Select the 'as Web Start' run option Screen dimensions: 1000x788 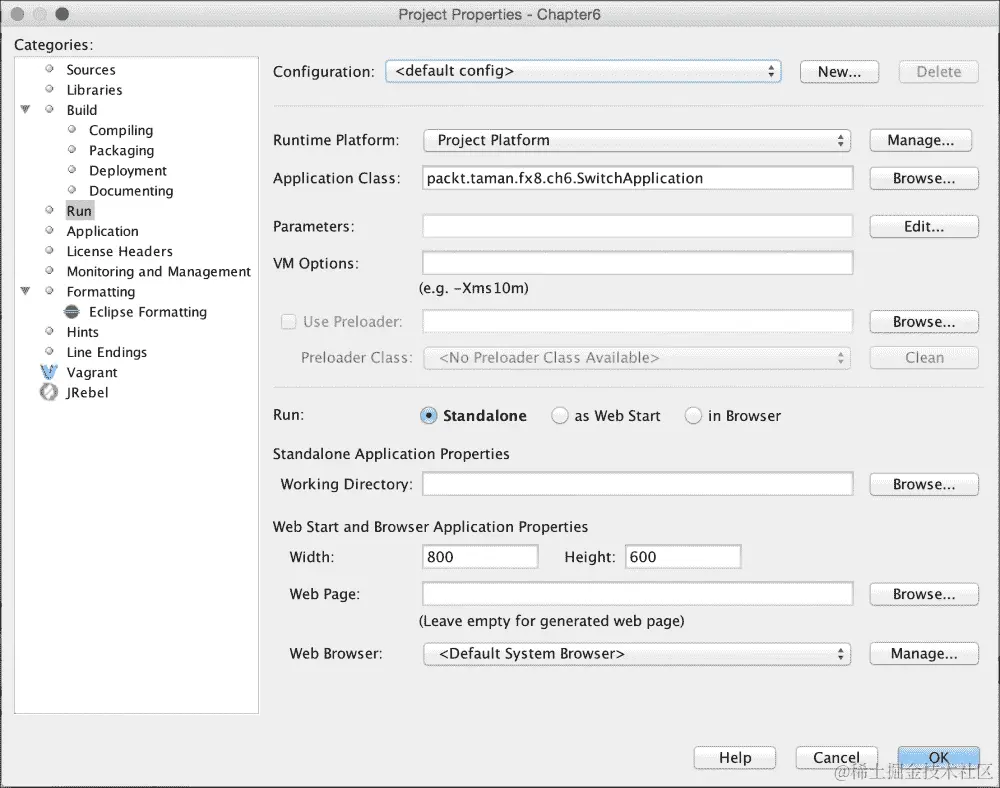coord(560,415)
